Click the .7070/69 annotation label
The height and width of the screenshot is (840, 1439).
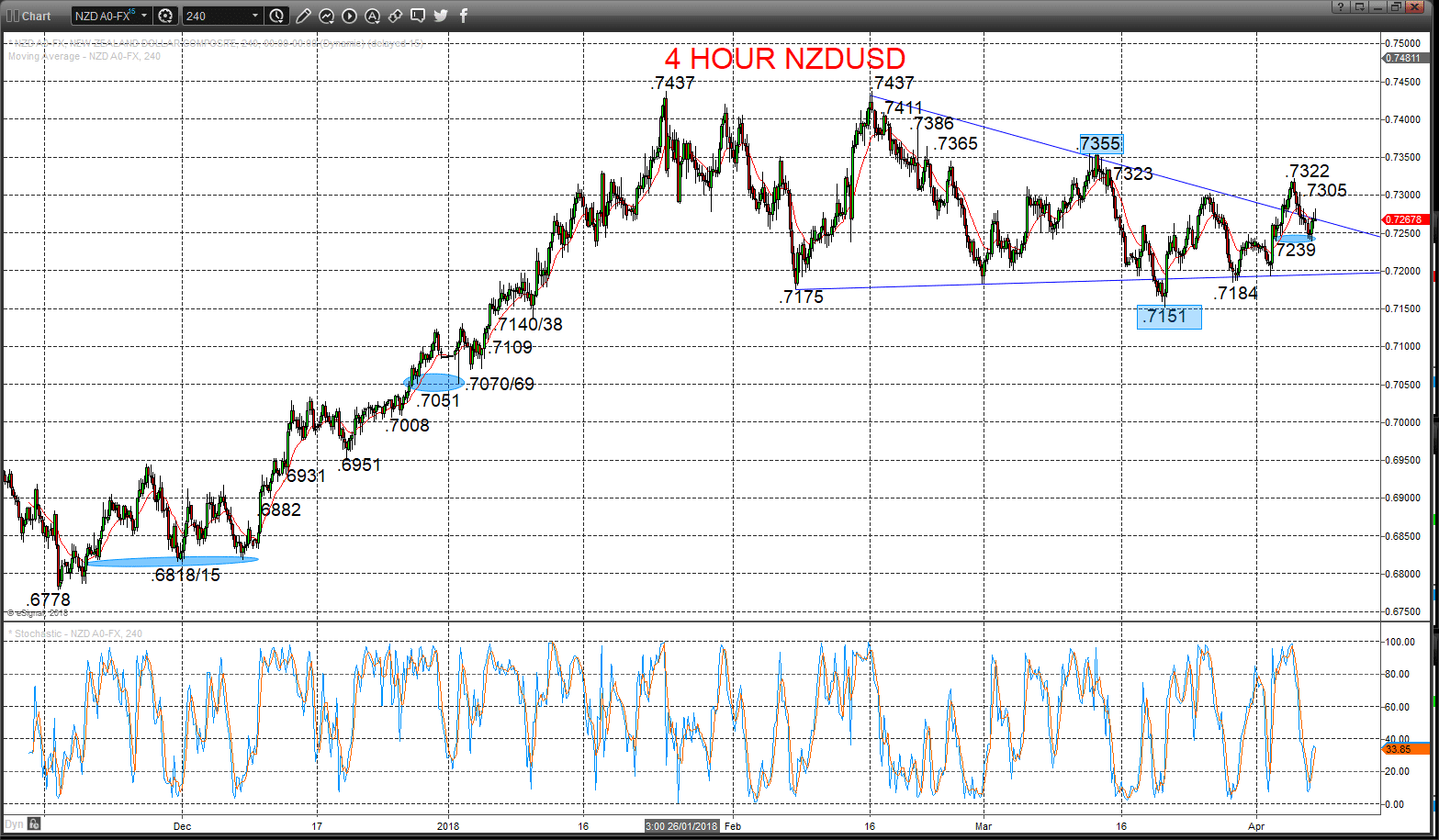[x=500, y=384]
